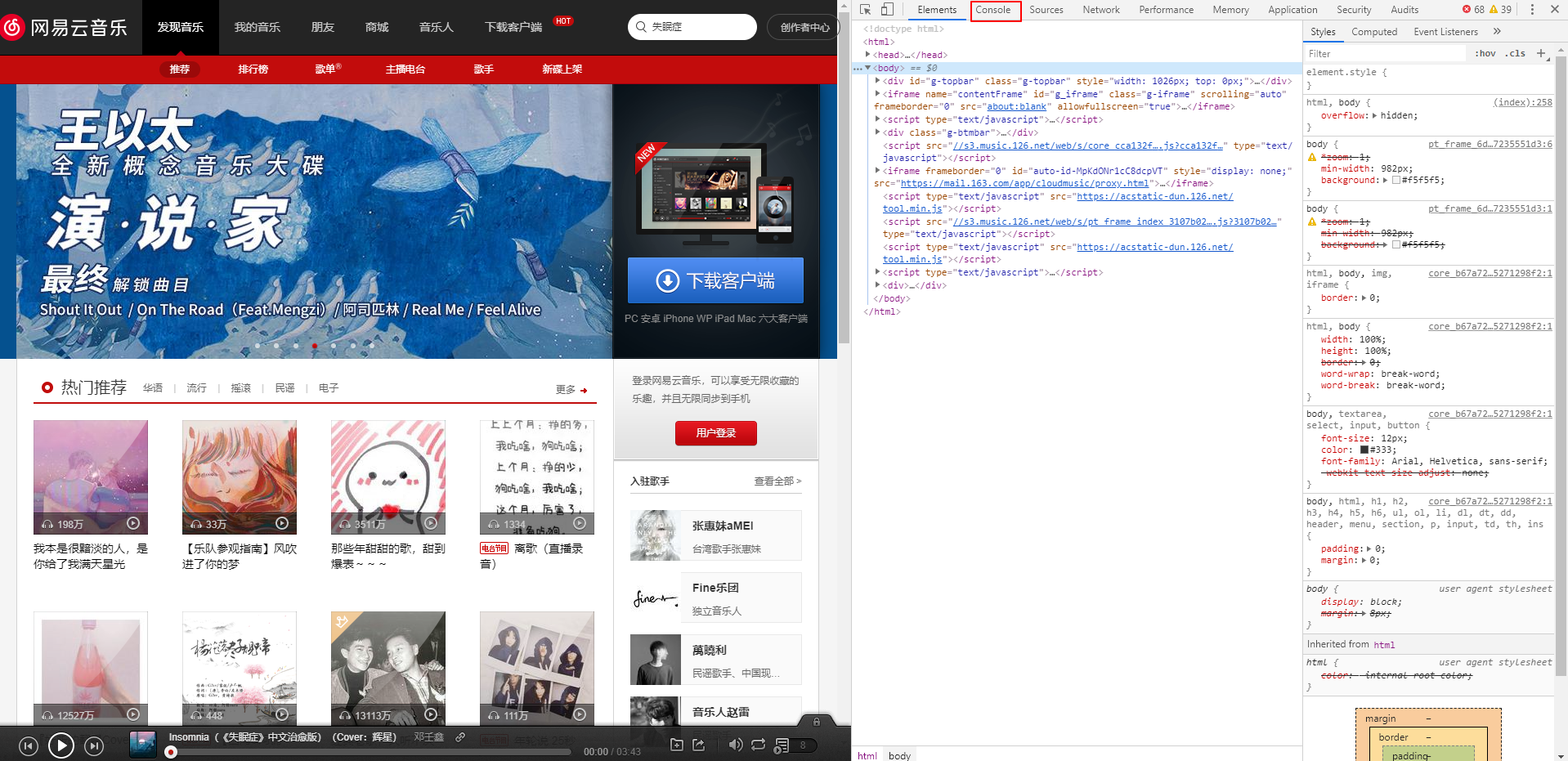Open the Event Listeners tab
Screen dimensions: 1568x761
tap(1445, 32)
